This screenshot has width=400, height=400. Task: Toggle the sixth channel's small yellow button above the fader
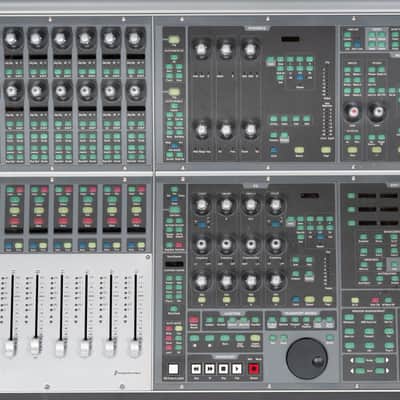(x=141, y=245)
